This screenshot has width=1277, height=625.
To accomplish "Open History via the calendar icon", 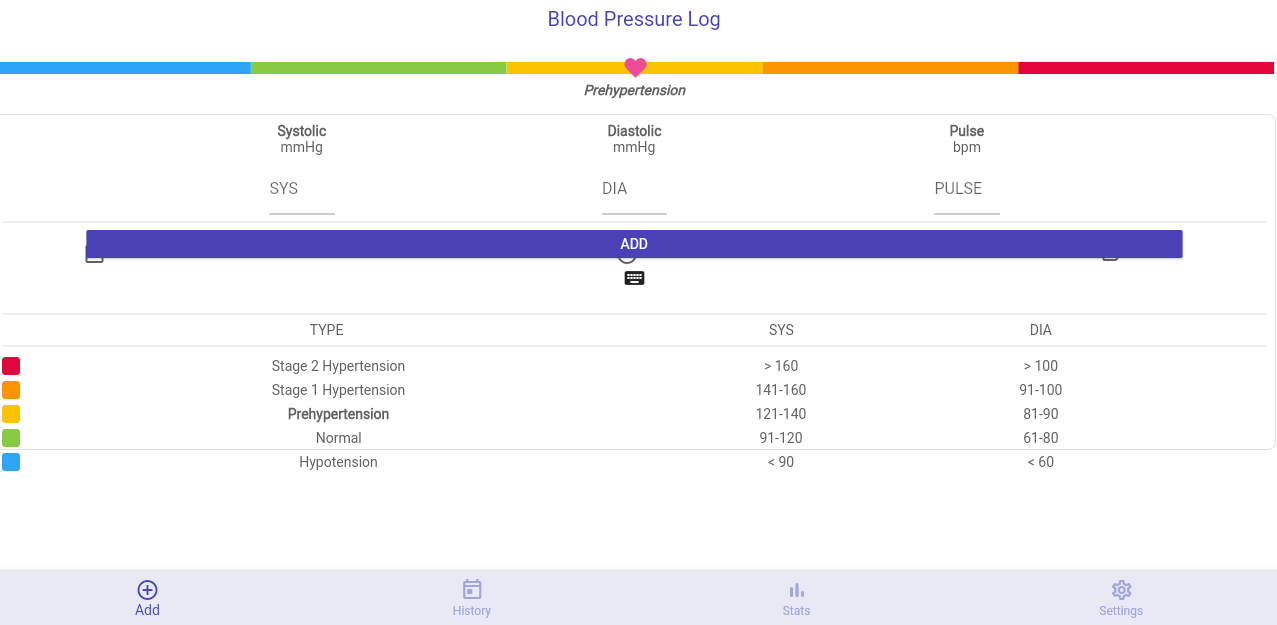I will [x=471, y=589].
